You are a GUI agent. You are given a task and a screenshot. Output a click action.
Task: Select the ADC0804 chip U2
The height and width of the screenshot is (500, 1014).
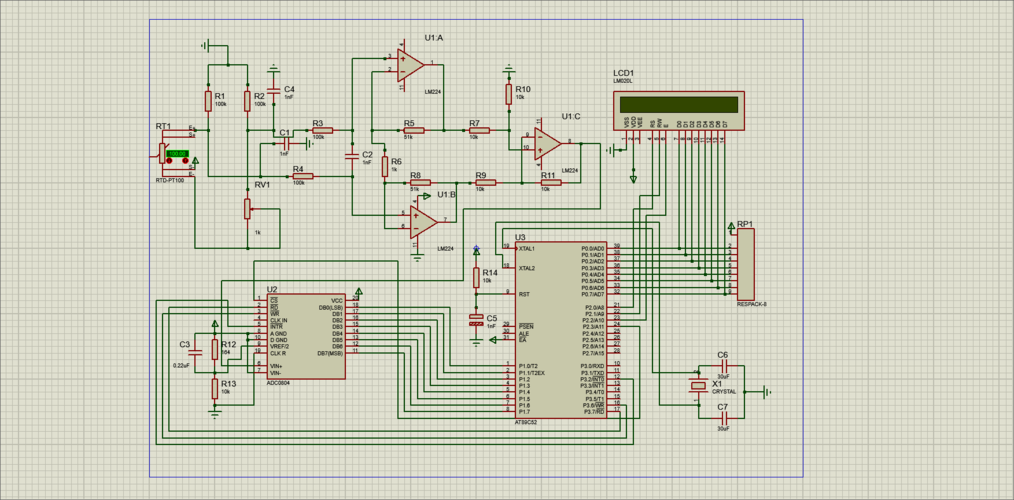coord(305,335)
